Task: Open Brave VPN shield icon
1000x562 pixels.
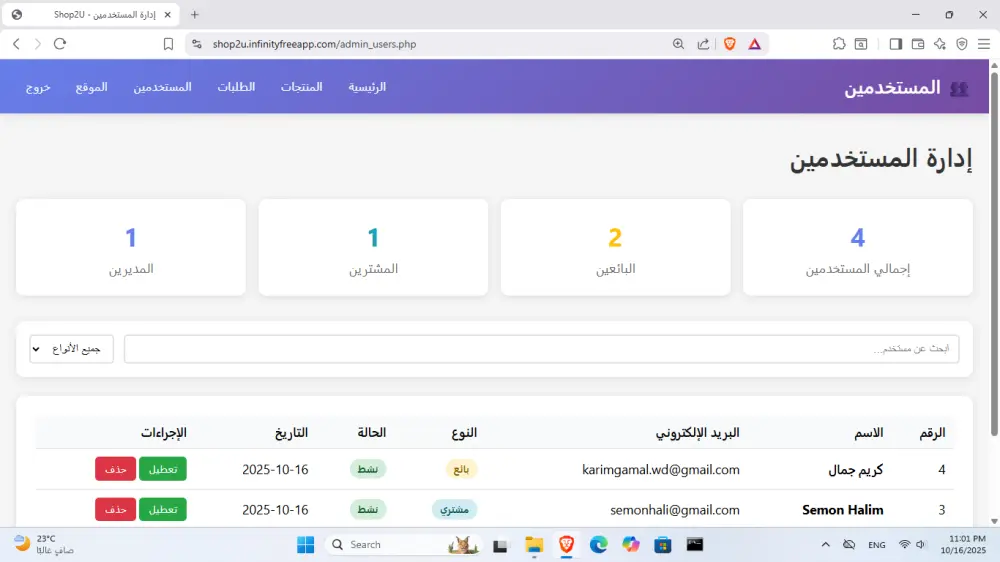Action: (x=962, y=44)
